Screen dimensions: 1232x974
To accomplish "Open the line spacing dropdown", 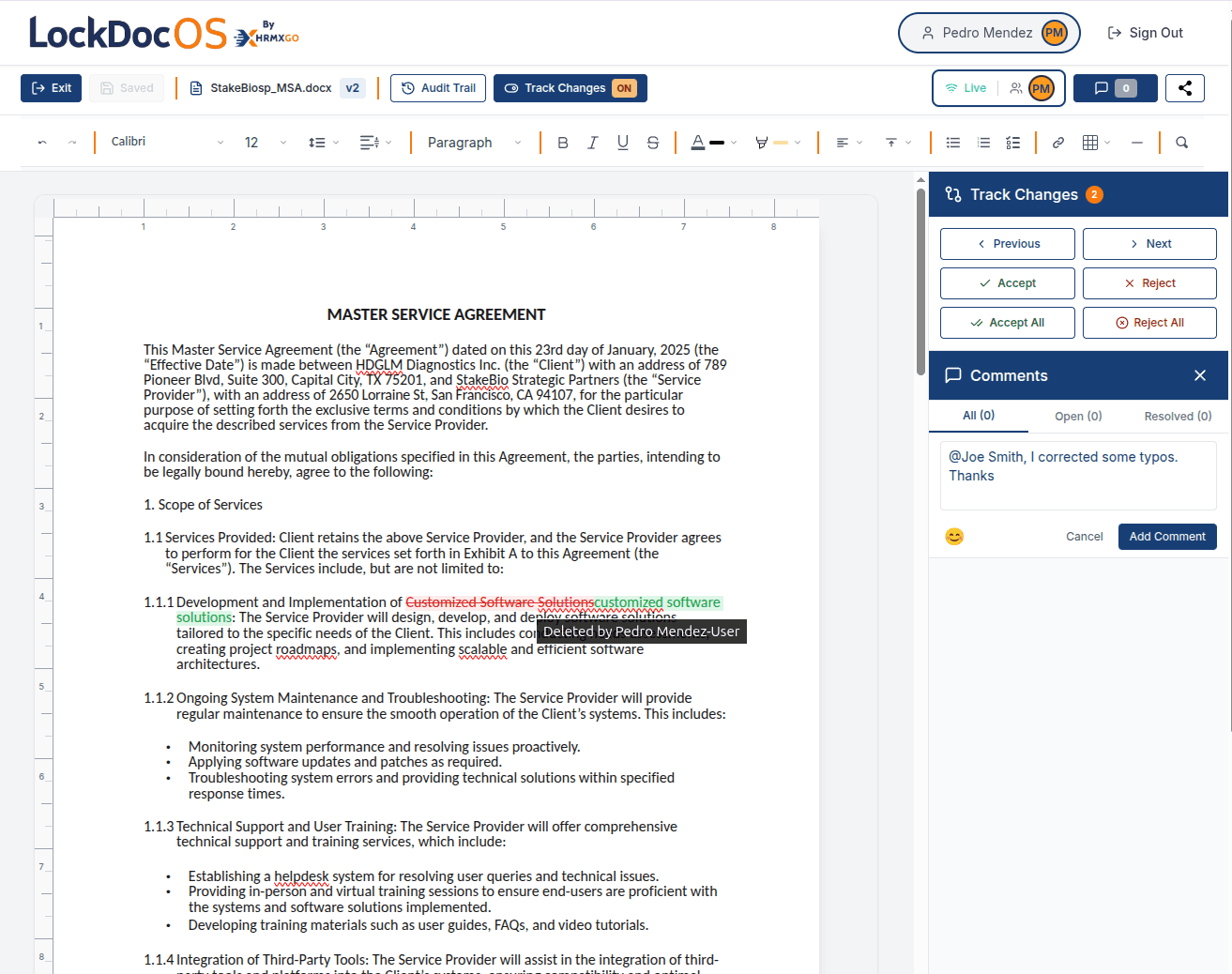I will click(x=324, y=143).
